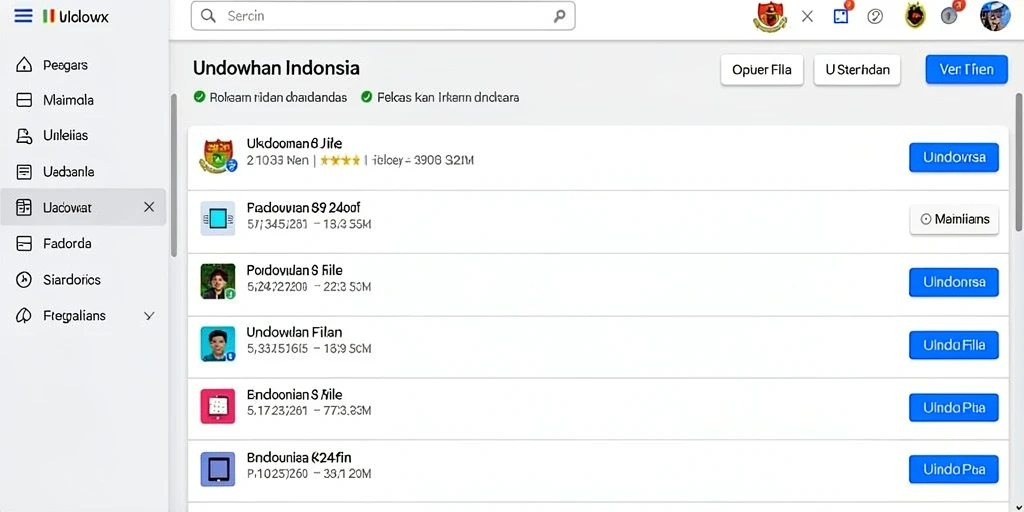
Task: Click the Ukdooman 6 Jile title
Action: (294, 143)
